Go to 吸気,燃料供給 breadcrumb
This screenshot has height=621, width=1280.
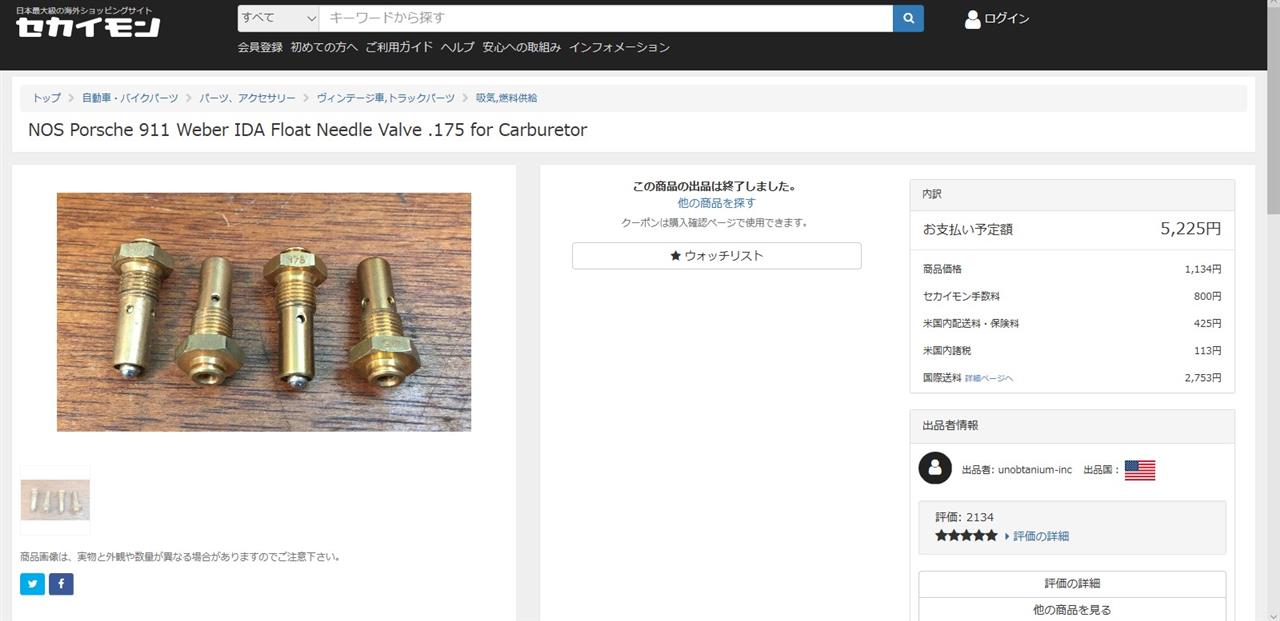click(507, 98)
